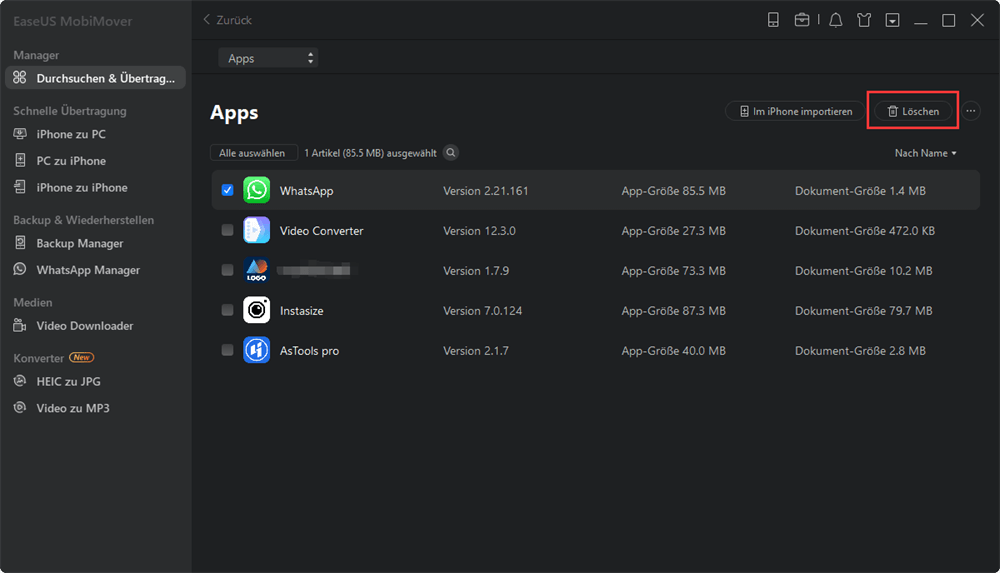Open the notifications bell icon
Screen dimensions: 1000x573
(x=835, y=20)
